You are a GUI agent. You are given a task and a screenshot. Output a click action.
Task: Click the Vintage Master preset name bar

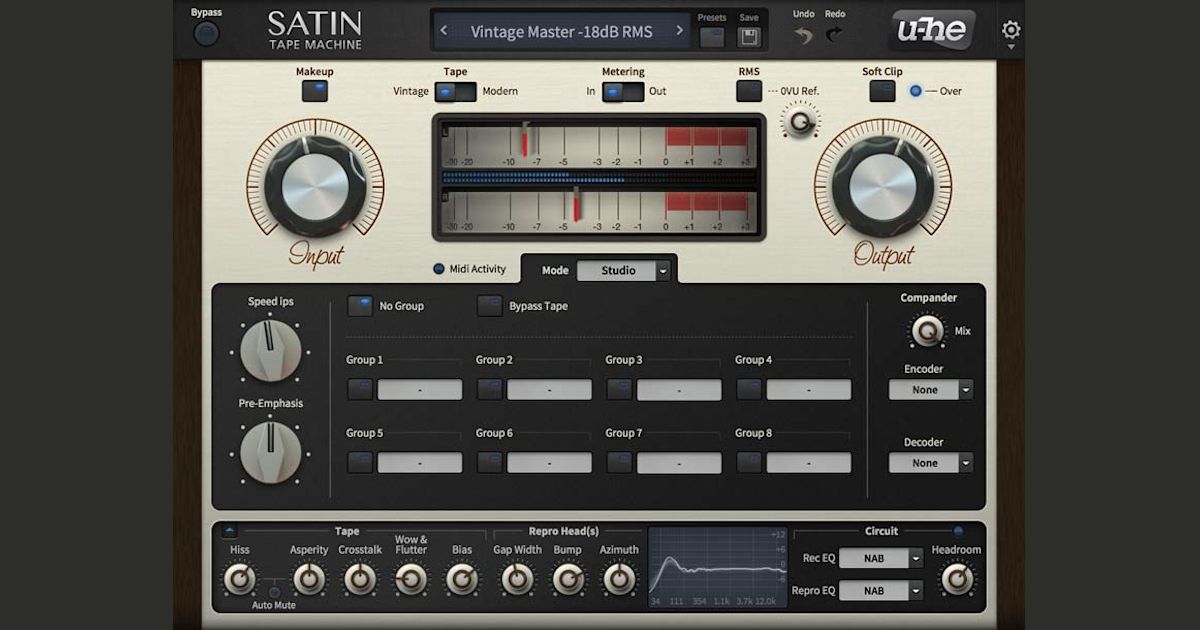565,31
